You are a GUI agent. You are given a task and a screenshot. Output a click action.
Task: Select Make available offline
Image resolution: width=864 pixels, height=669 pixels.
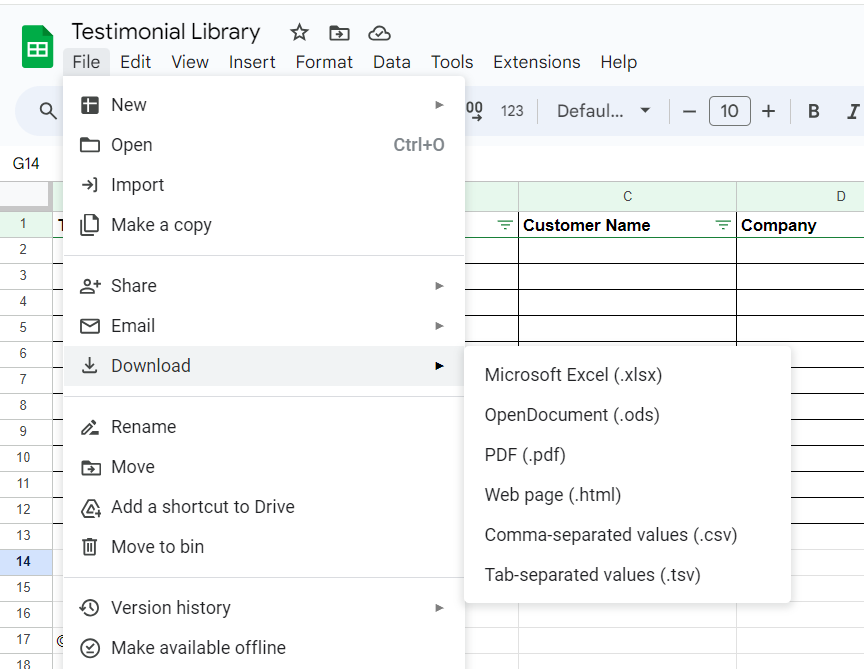pos(264,648)
